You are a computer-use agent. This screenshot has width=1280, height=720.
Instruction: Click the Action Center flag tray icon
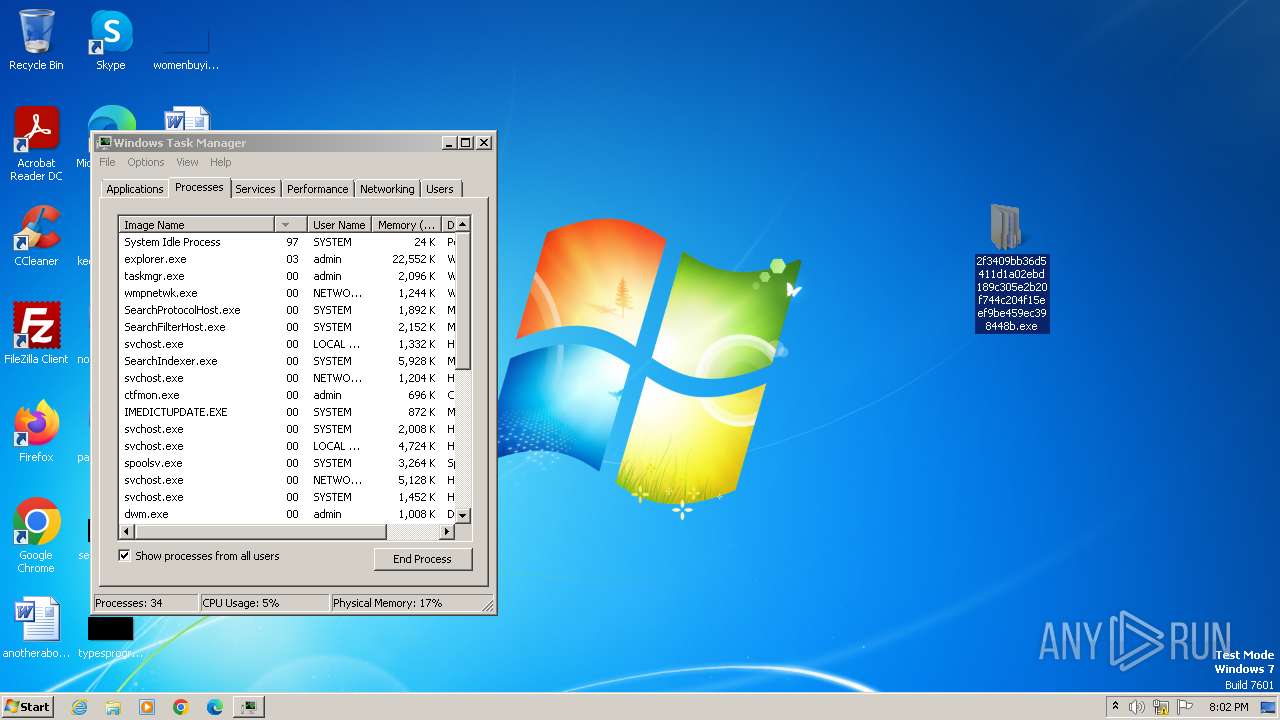[x=1185, y=707]
